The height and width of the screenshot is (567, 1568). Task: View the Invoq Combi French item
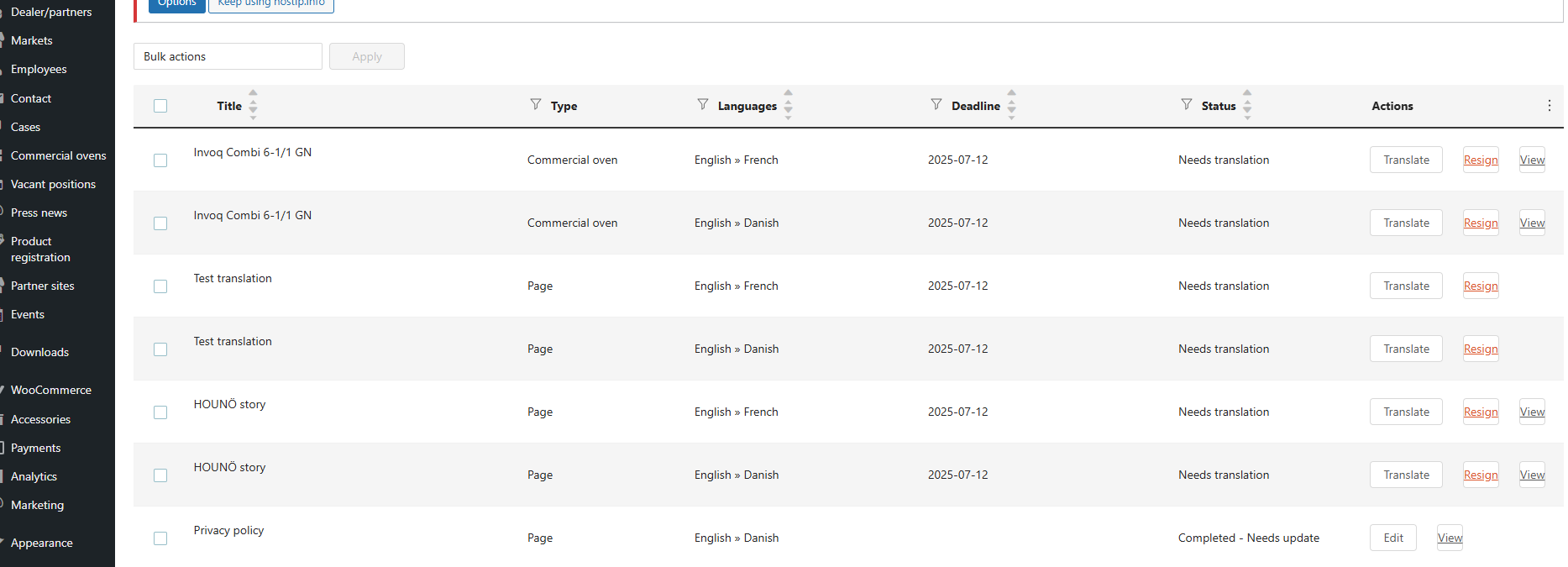(x=1532, y=160)
